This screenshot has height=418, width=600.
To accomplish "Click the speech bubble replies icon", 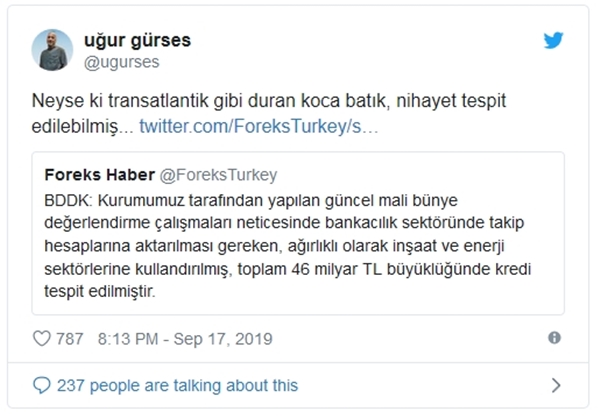I will 41,385.
